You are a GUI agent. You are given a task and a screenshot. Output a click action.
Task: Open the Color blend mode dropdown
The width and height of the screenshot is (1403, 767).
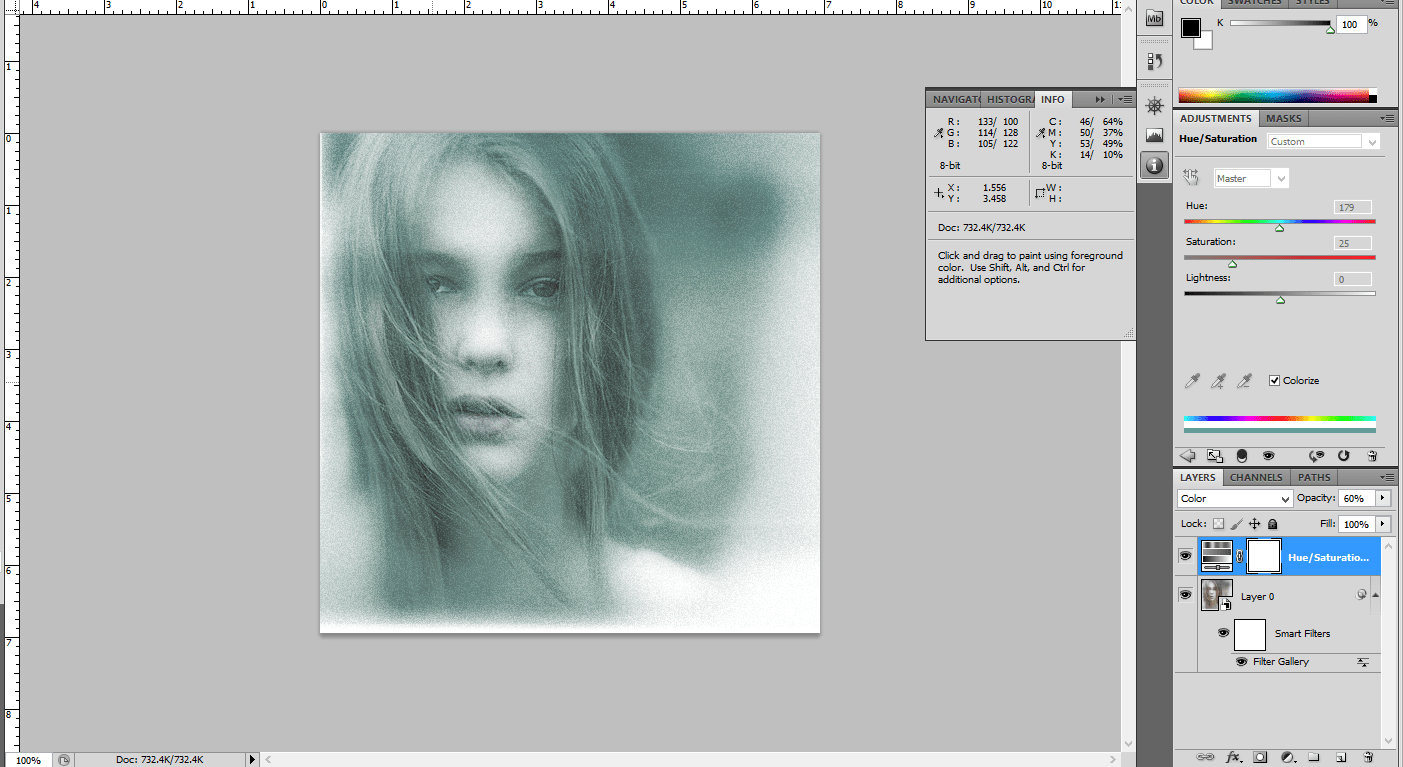(x=1236, y=498)
